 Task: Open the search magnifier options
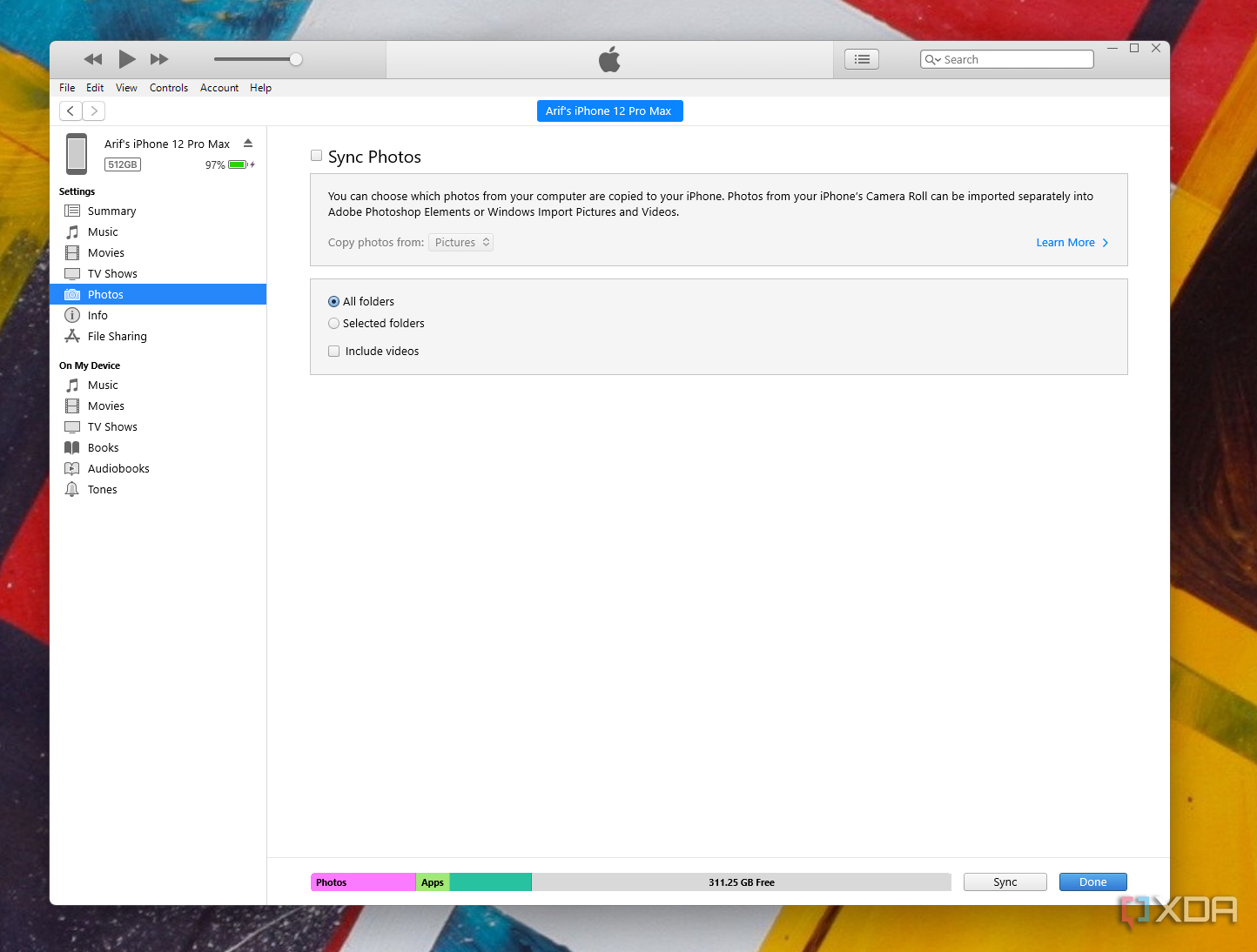tap(932, 59)
